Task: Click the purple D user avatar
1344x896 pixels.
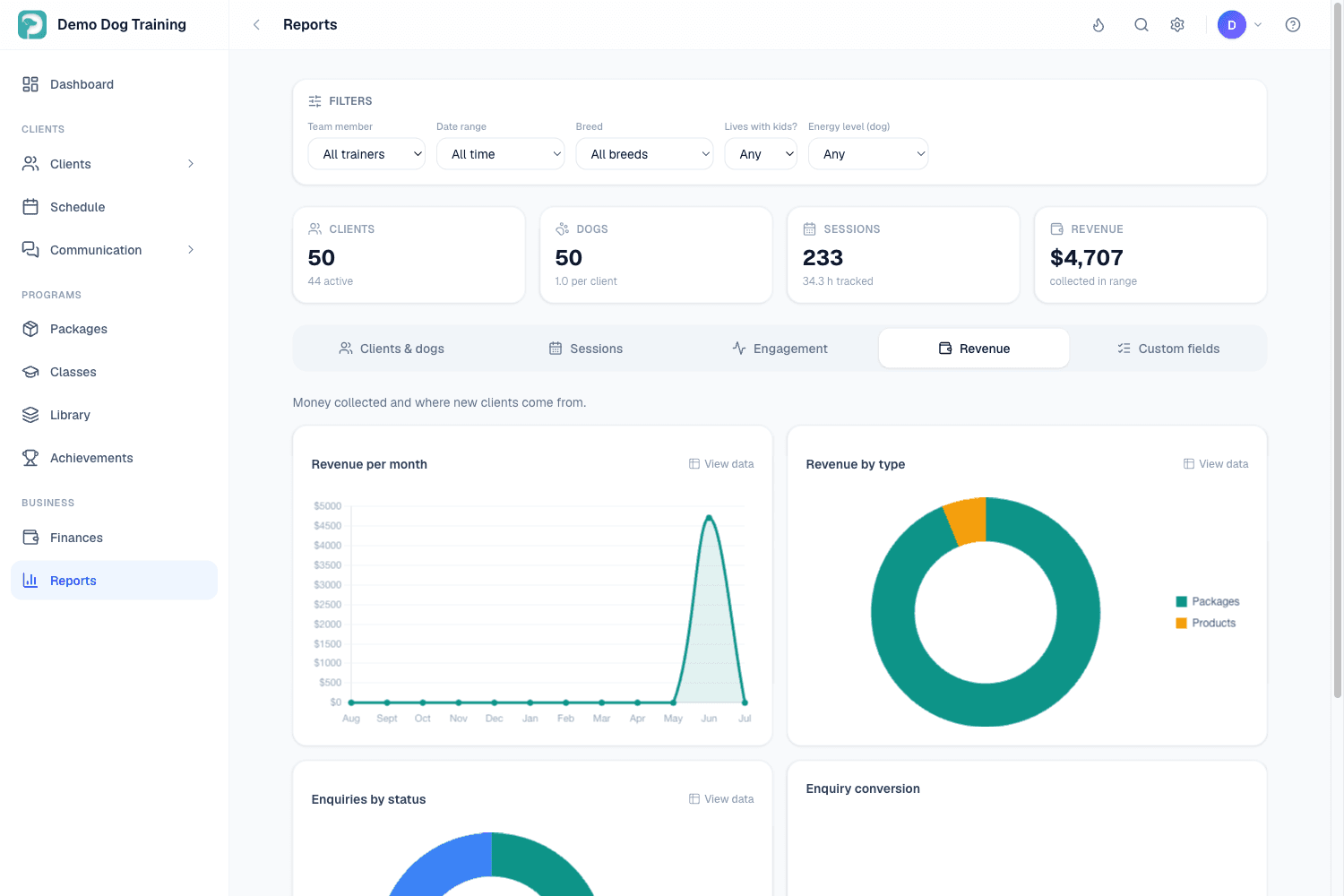Action: coord(1232,24)
